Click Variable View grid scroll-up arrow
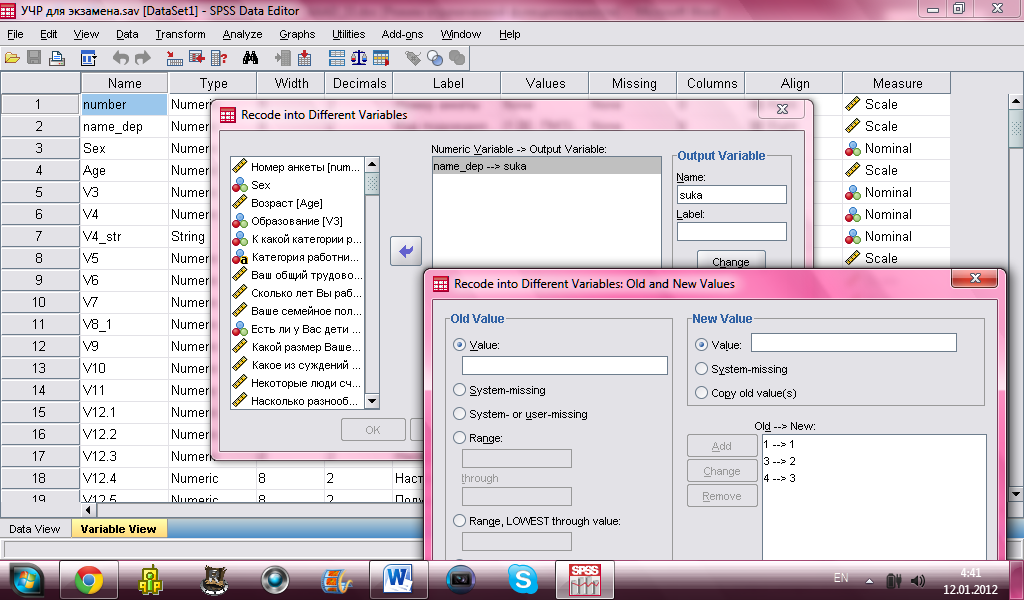Viewport: 1024px width, 600px height. (1016, 101)
